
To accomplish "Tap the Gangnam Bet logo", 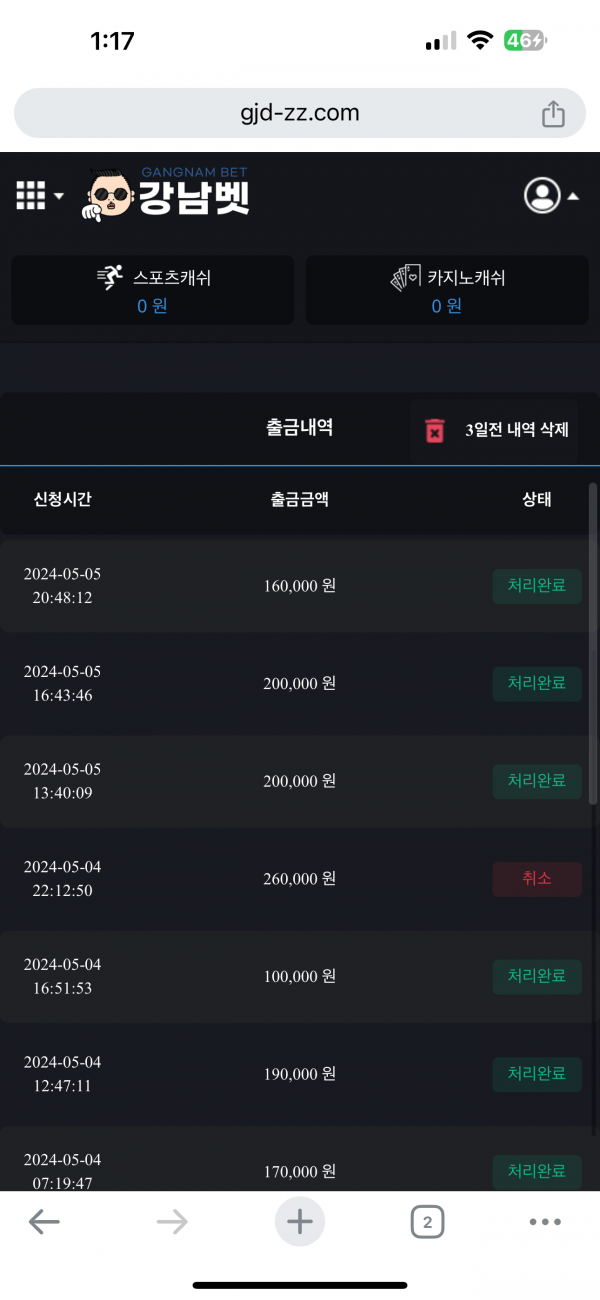I will pos(167,193).
